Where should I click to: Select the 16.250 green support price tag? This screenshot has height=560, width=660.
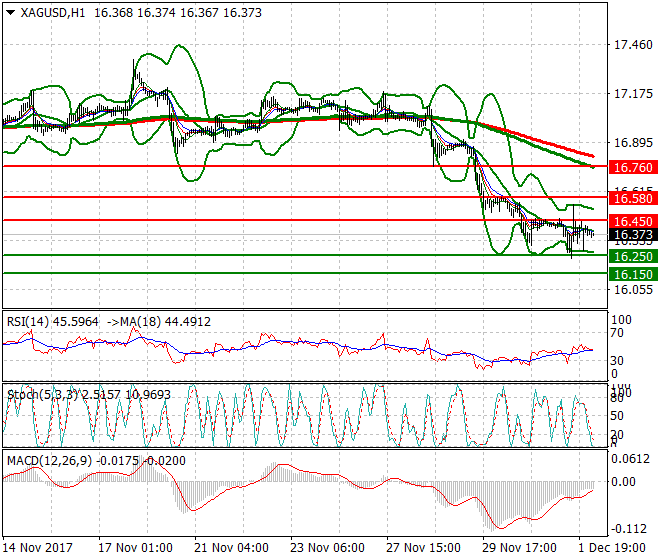pyautogui.click(x=631, y=256)
